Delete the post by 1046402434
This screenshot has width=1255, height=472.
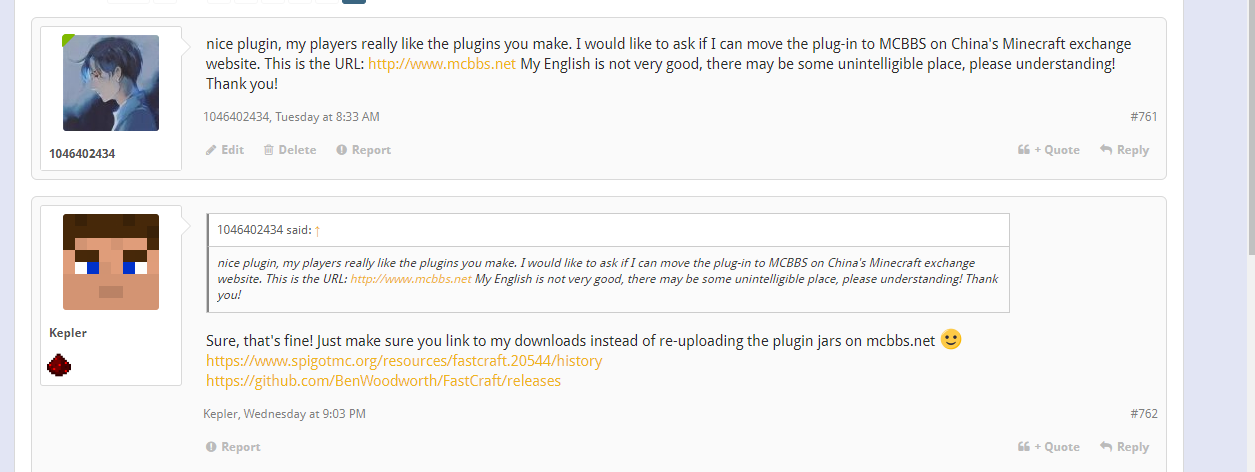point(290,150)
